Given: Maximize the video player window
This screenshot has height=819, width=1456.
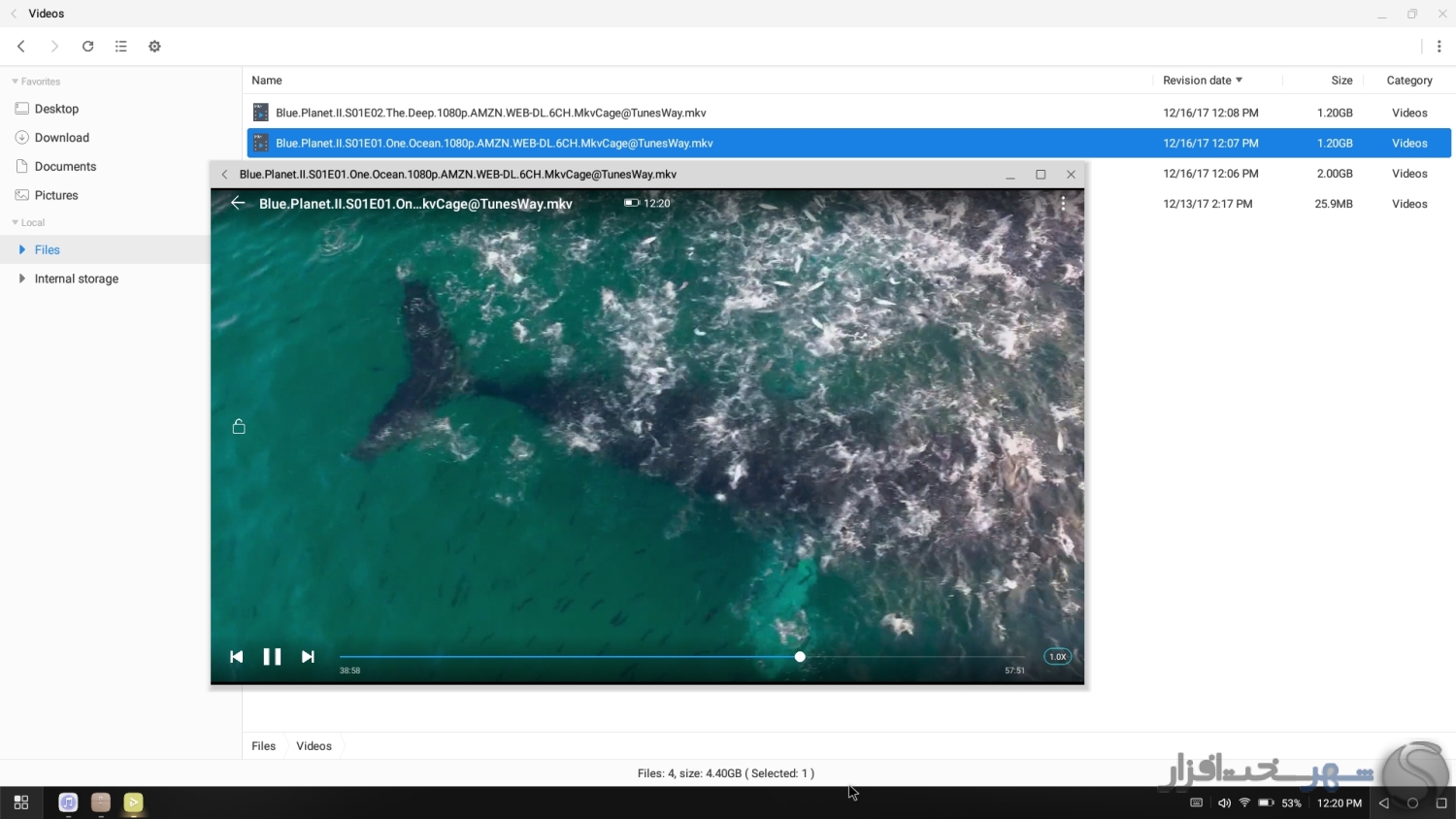Looking at the screenshot, I should [1041, 175].
